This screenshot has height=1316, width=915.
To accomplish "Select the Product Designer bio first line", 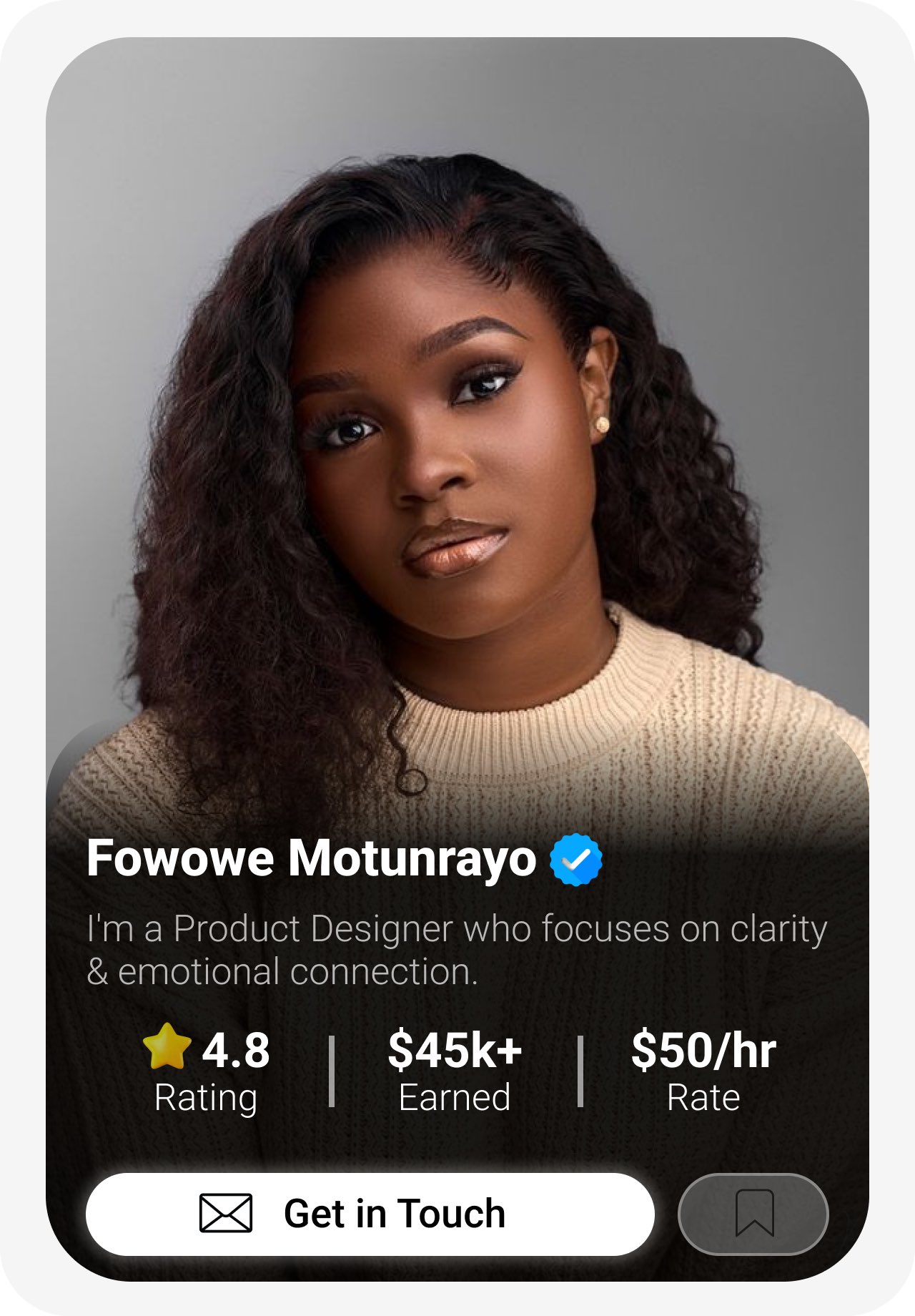I will [x=457, y=929].
